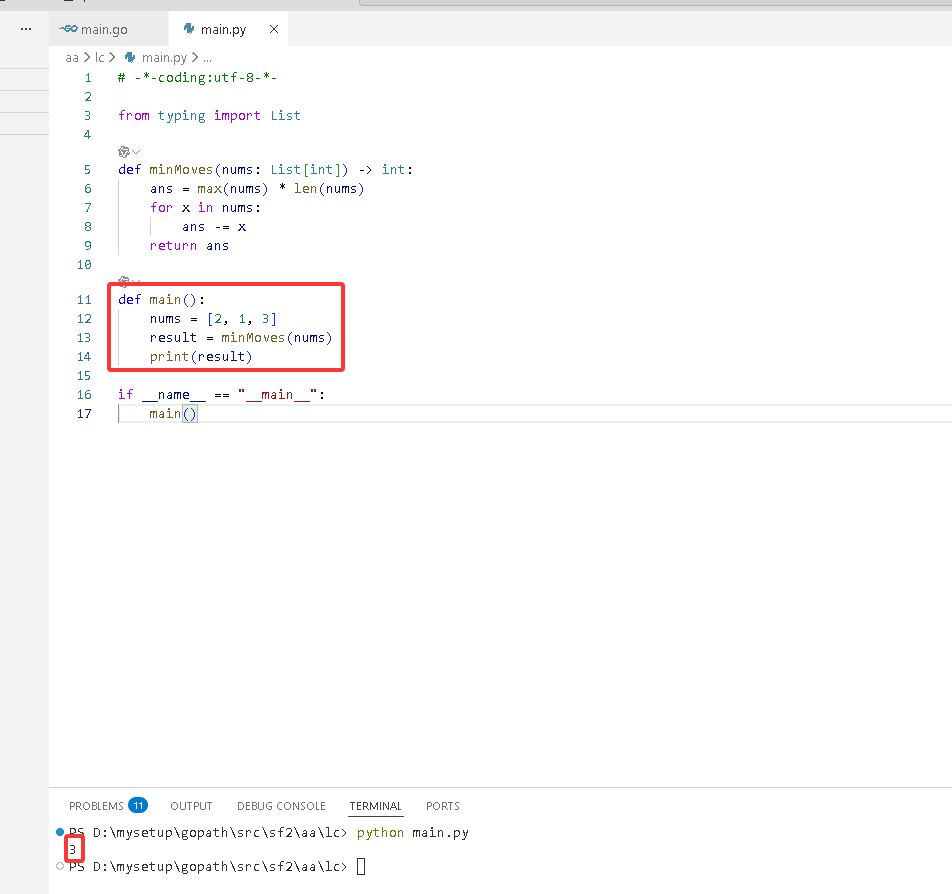Viewport: 952px width, 894px height.
Task: Place cursor on 'from typing import List' line
Action: pos(209,115)
